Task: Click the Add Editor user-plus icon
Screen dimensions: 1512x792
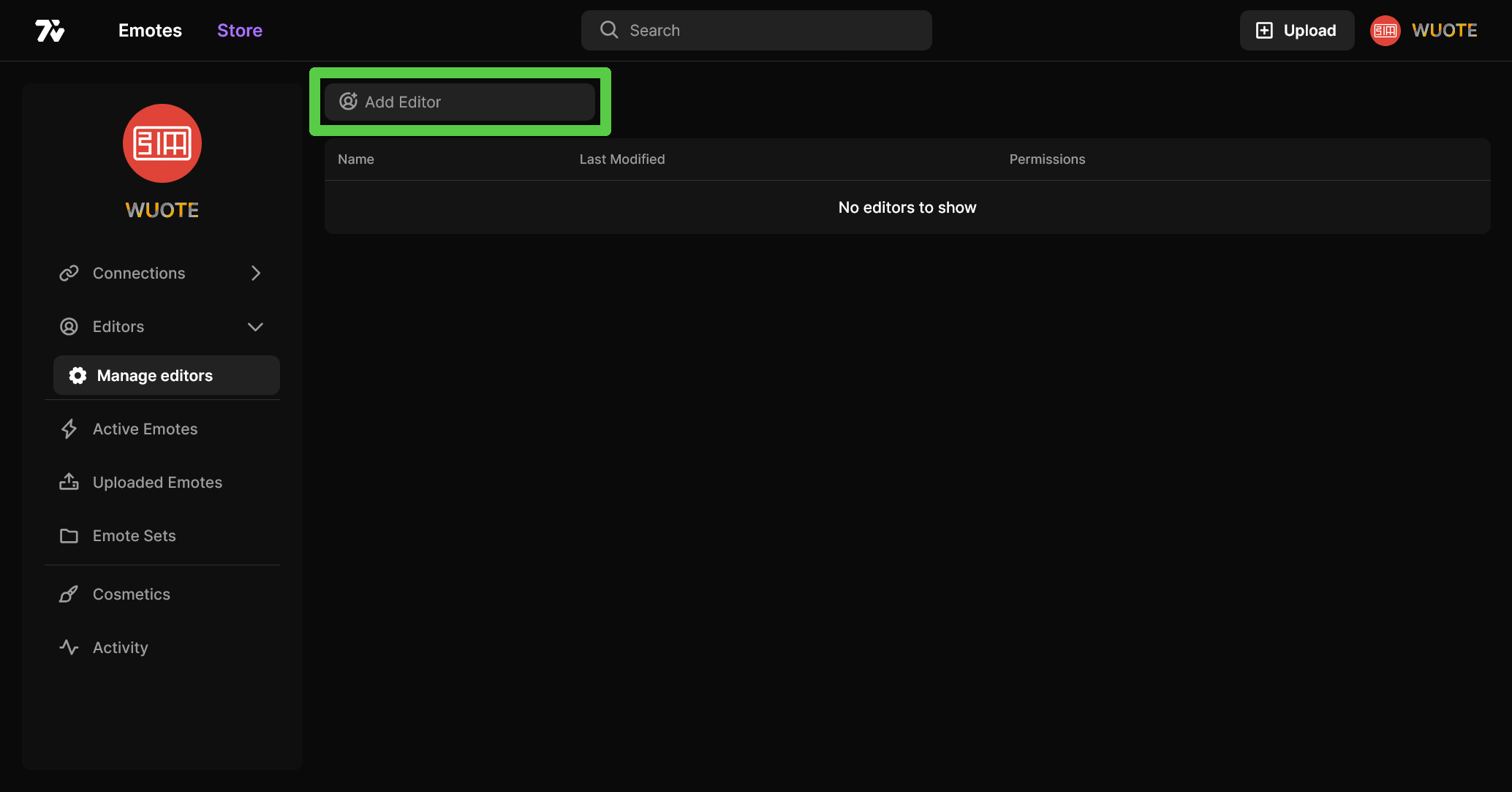Action: tap(349, 102)
